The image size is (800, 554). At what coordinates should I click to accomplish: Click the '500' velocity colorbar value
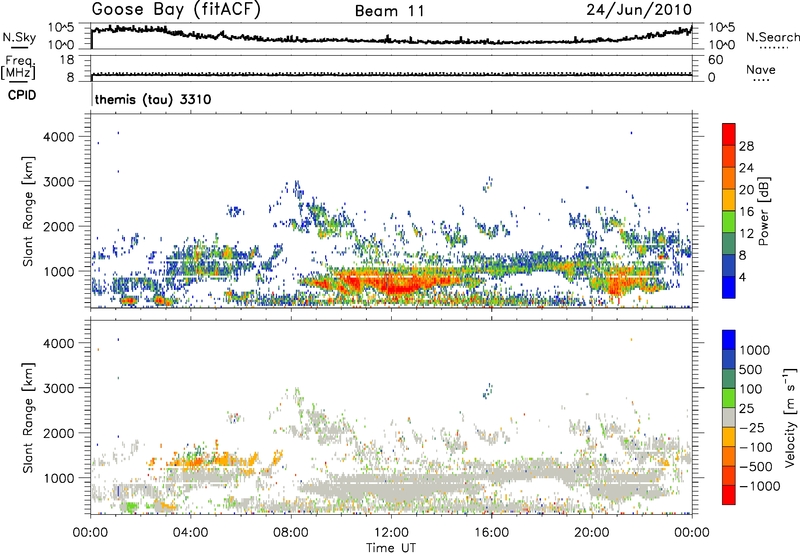click(751, 370)
